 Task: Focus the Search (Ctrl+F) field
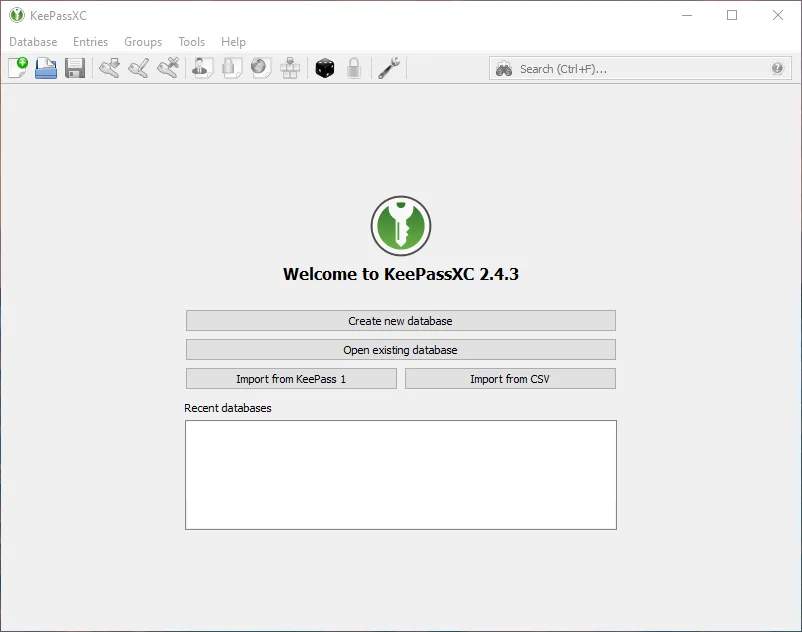[x=642, y=69]
